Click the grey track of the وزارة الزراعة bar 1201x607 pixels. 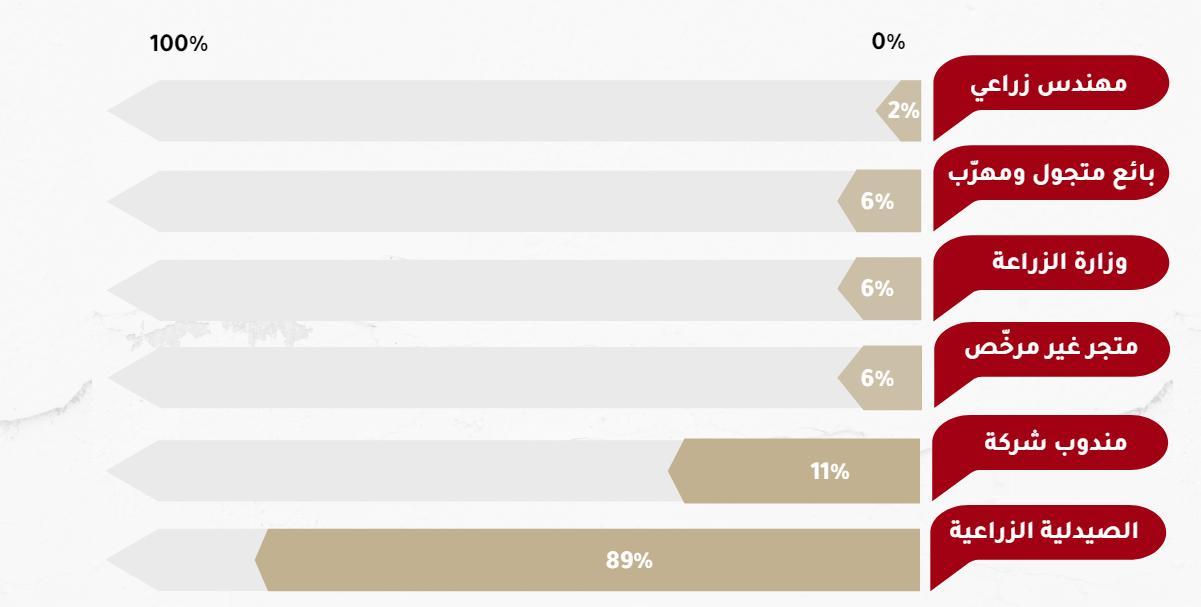click(x=475, y=291)
